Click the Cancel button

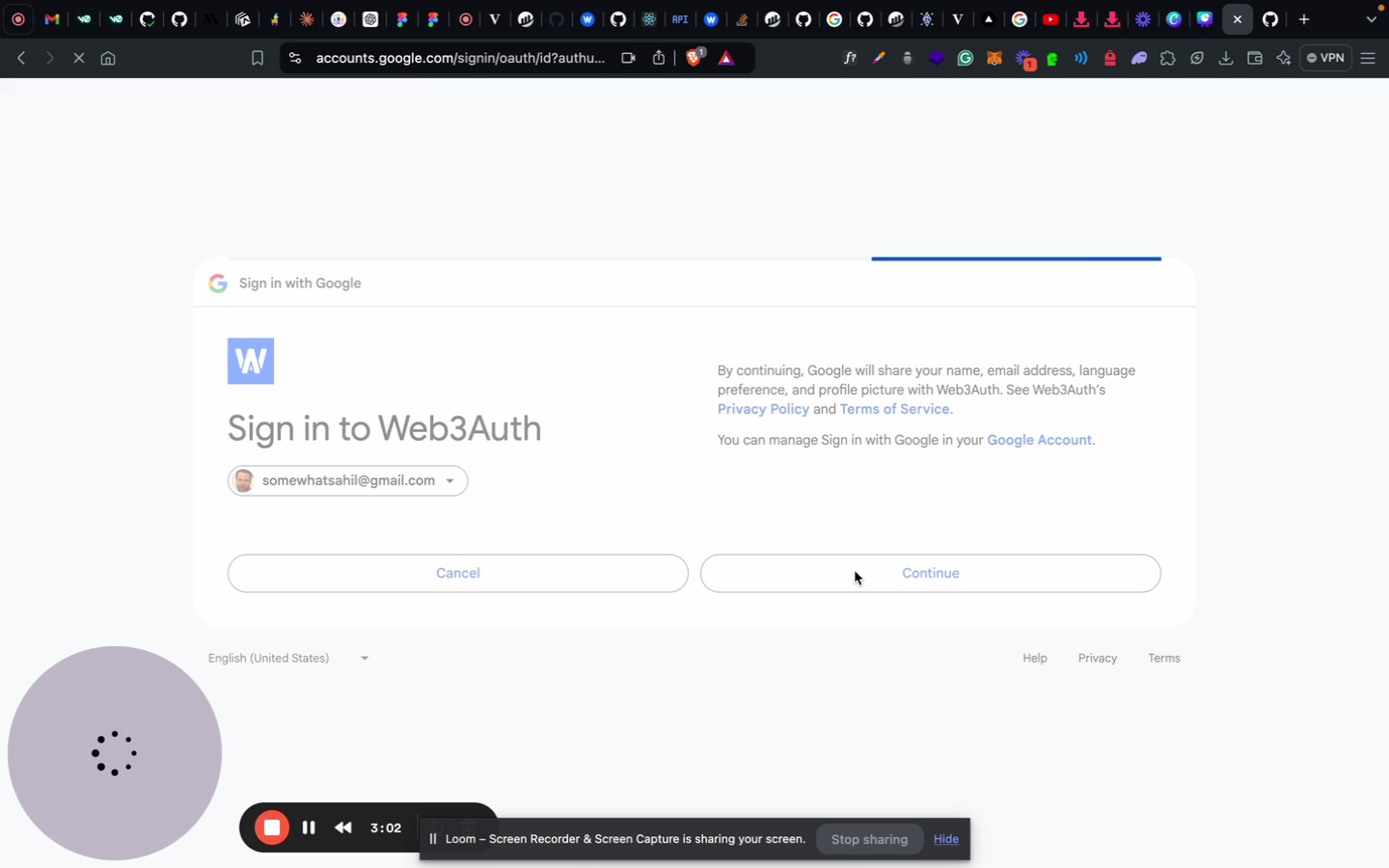[x=458, y=573]
